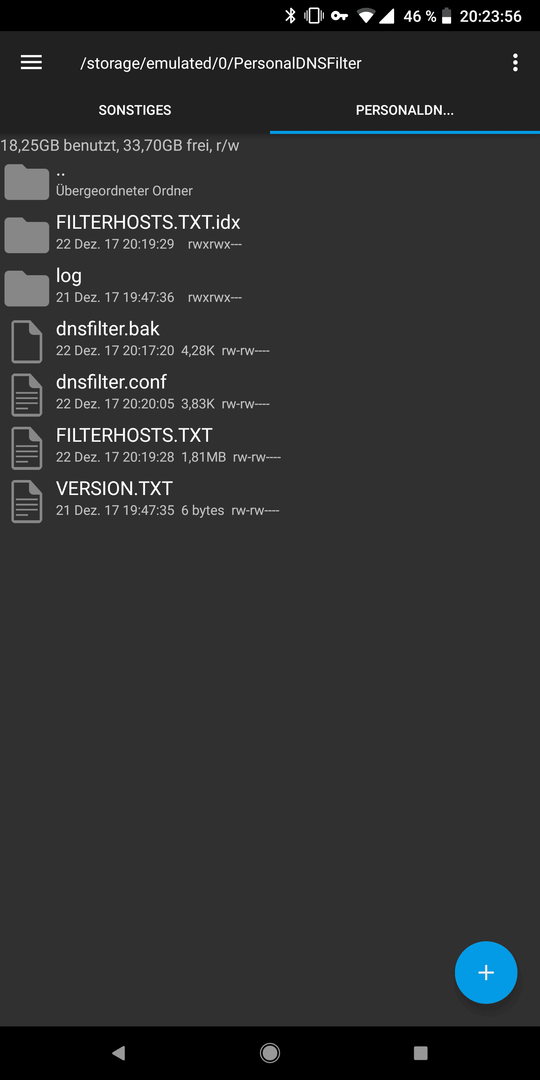Open the FILTERHOSTS.TXT file entry

pos(270,448)
